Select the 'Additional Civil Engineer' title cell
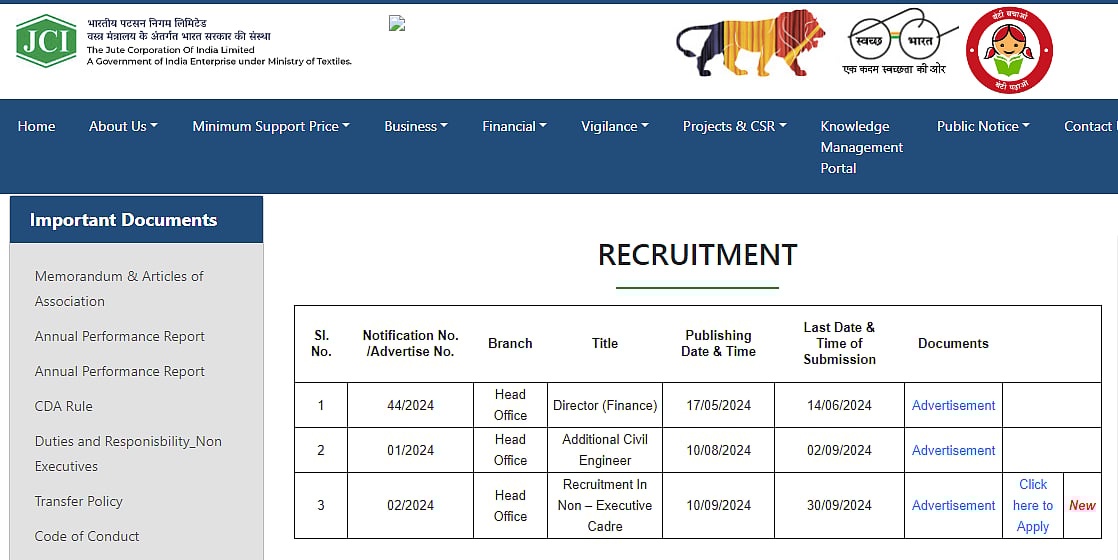The width and height of the screenshot is (1118, 560). [605, 450]
